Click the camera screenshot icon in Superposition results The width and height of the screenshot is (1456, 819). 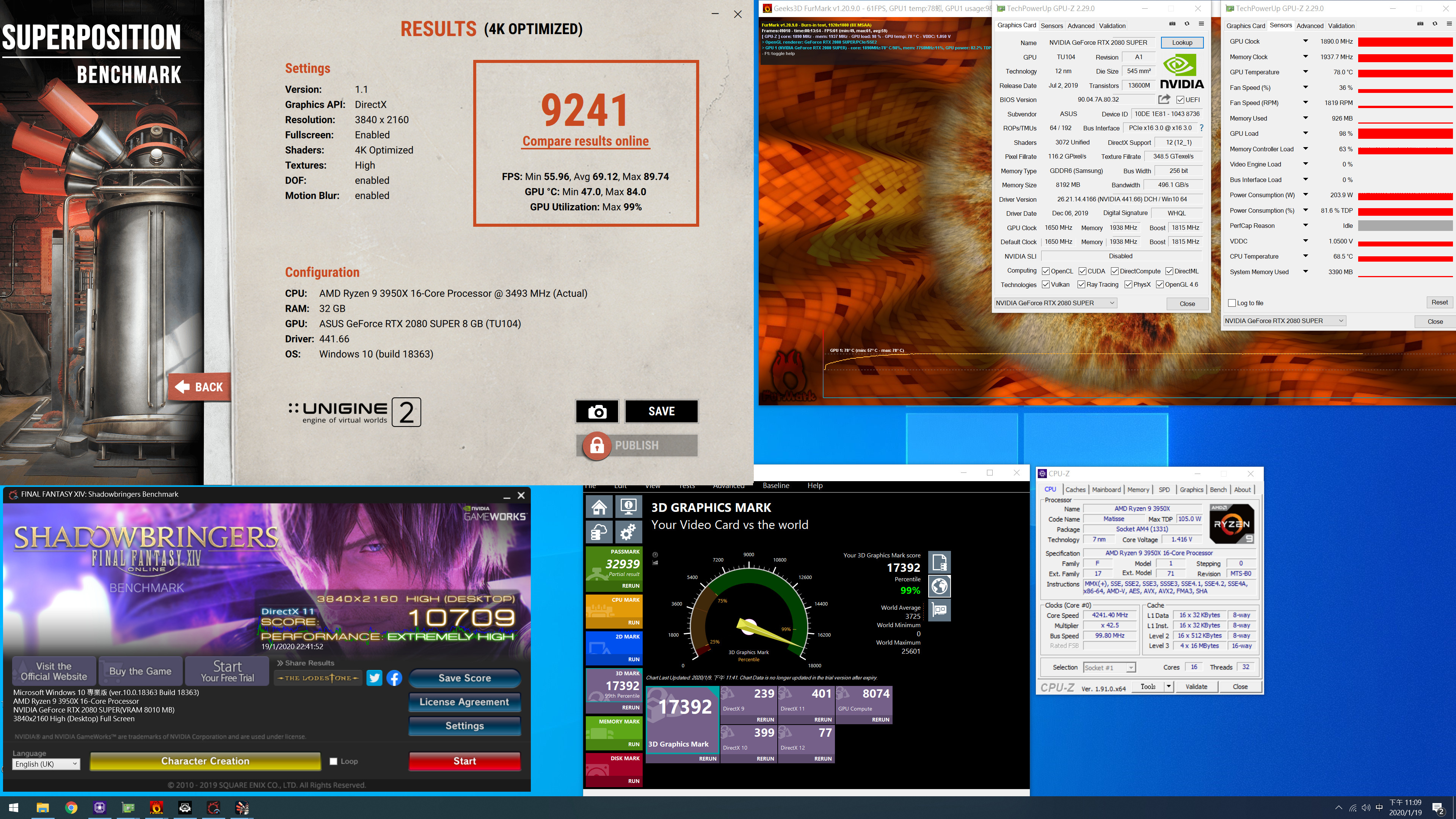pyautogui.click(x=597, y=411)
